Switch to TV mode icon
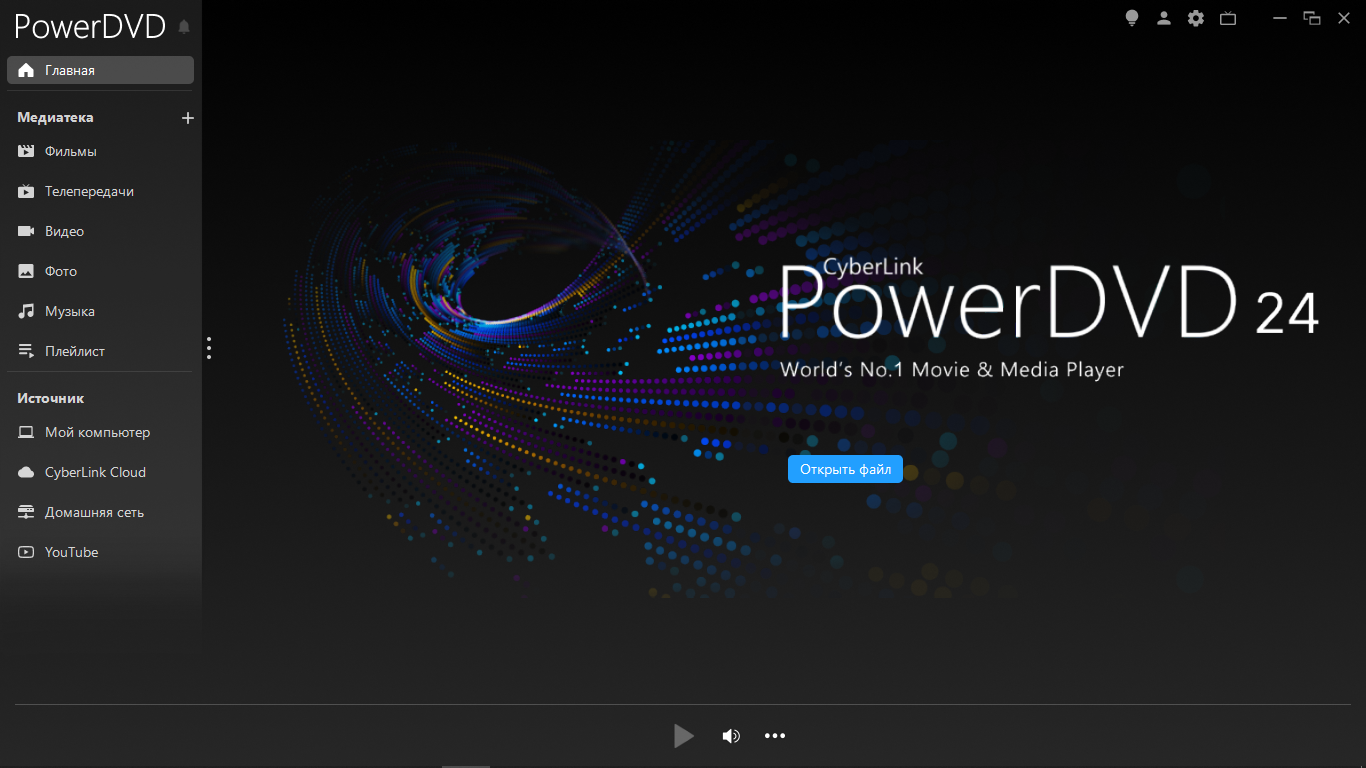Viewport: 1366px width, 768px height. 1228,18
